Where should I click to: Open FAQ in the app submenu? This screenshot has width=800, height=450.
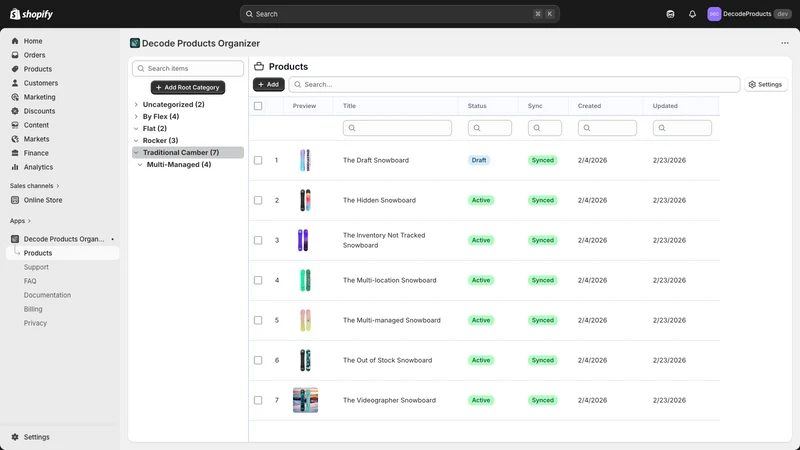(30, 281)
